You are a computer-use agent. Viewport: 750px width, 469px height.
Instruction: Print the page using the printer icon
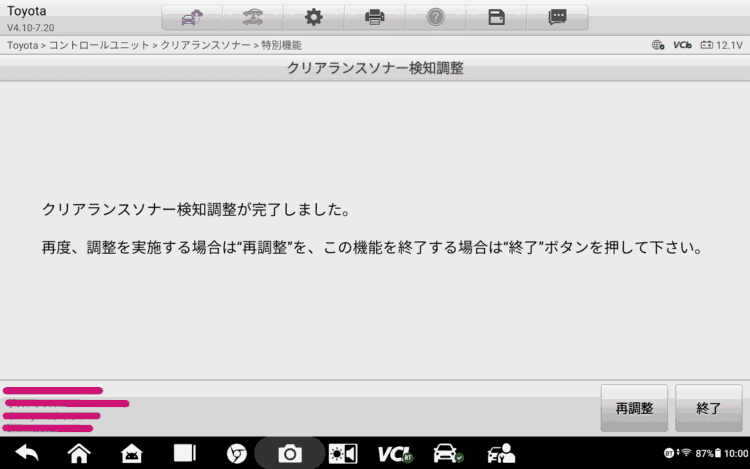(x=375, y=17)
